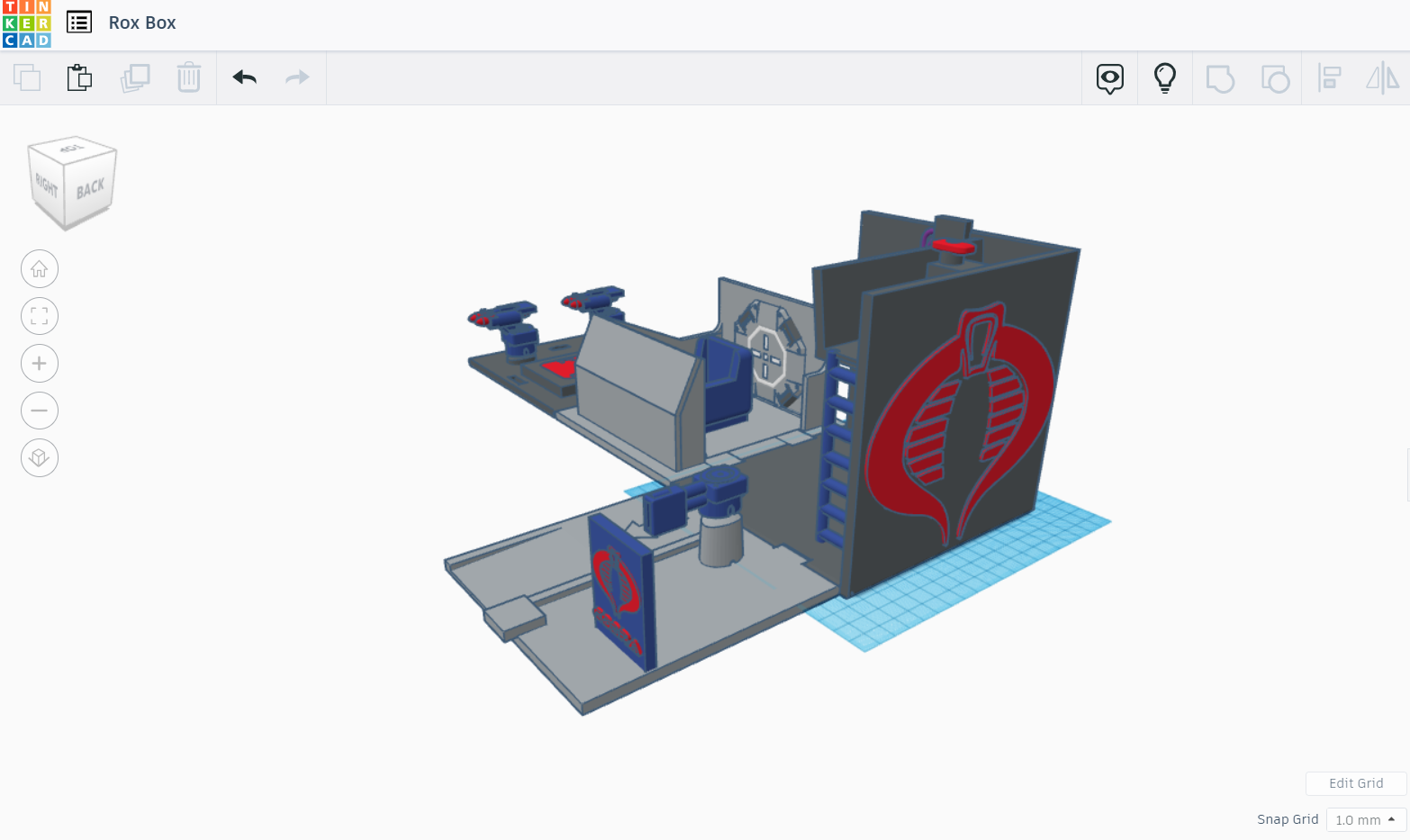Select the large Cobra logo wall panel
The width and height of the screenshot is (1410, 840).
pos(959,423)
